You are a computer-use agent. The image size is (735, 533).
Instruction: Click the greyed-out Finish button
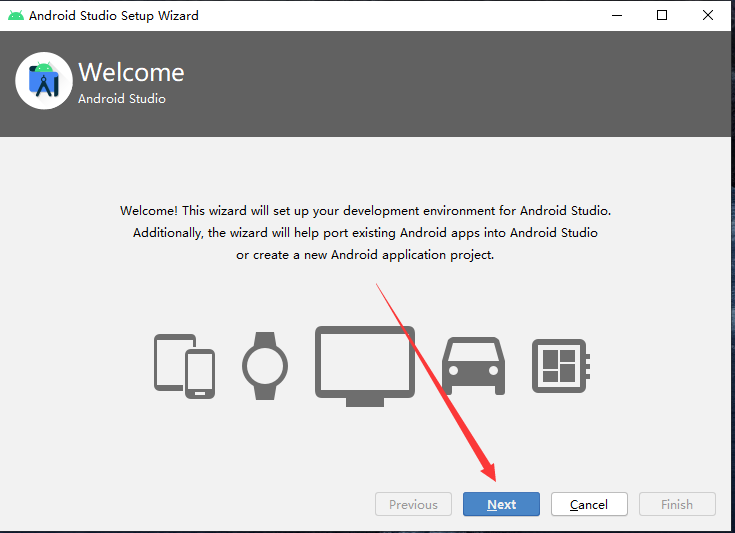pyautogui.click(x=677, y=504)
